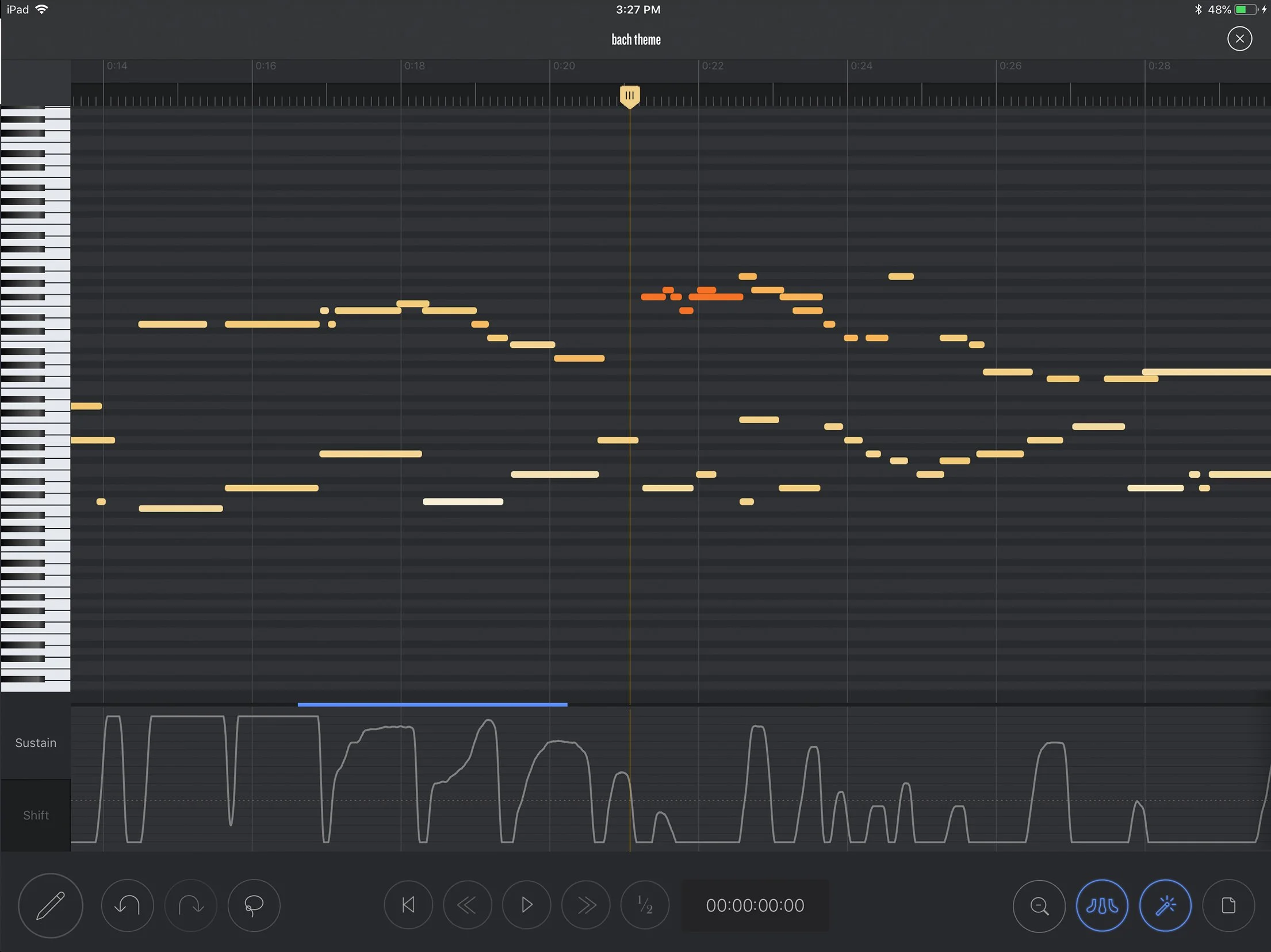
Task: Click the undo arrow button
Action: pos(127,905)
